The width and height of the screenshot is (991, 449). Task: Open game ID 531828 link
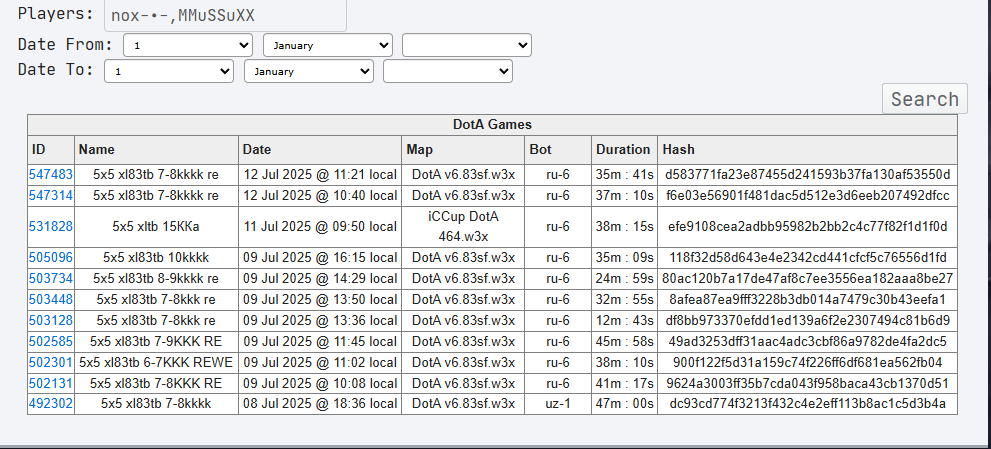click(x=51, y=226)
